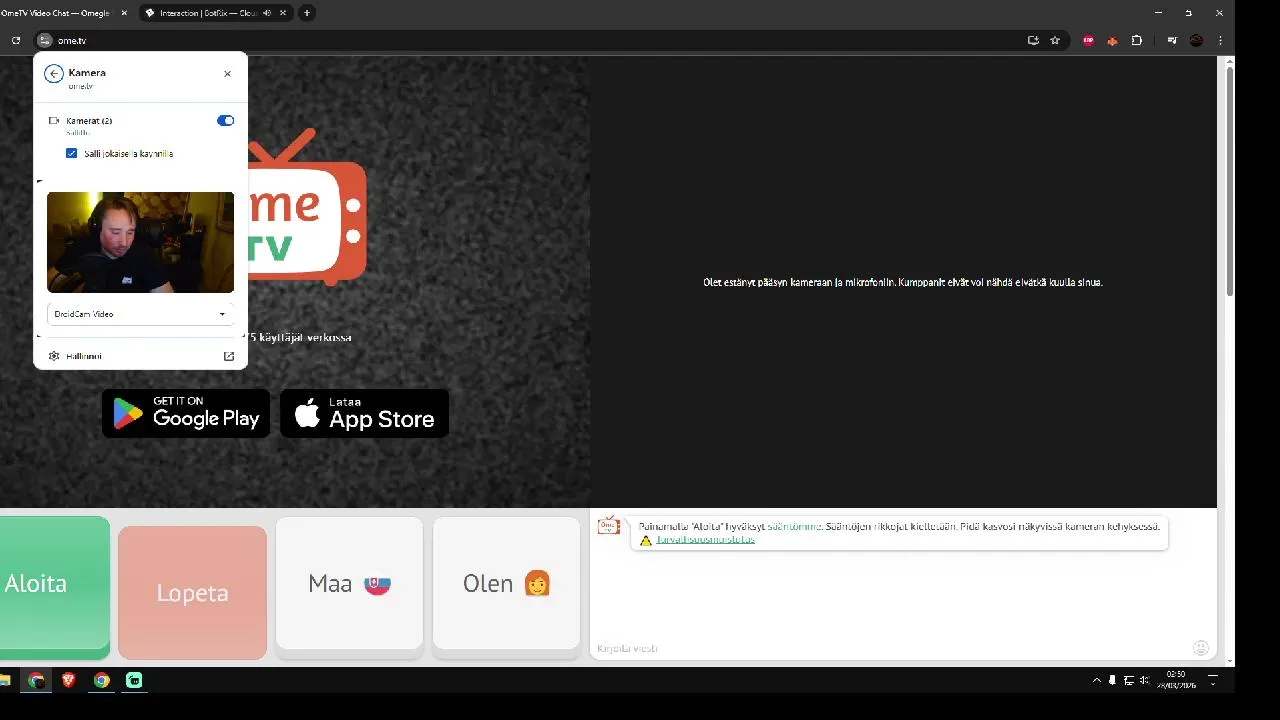Open the emoji picker in chat
This screenshot has height=720, width=1280.
(x=1201, y=648)
